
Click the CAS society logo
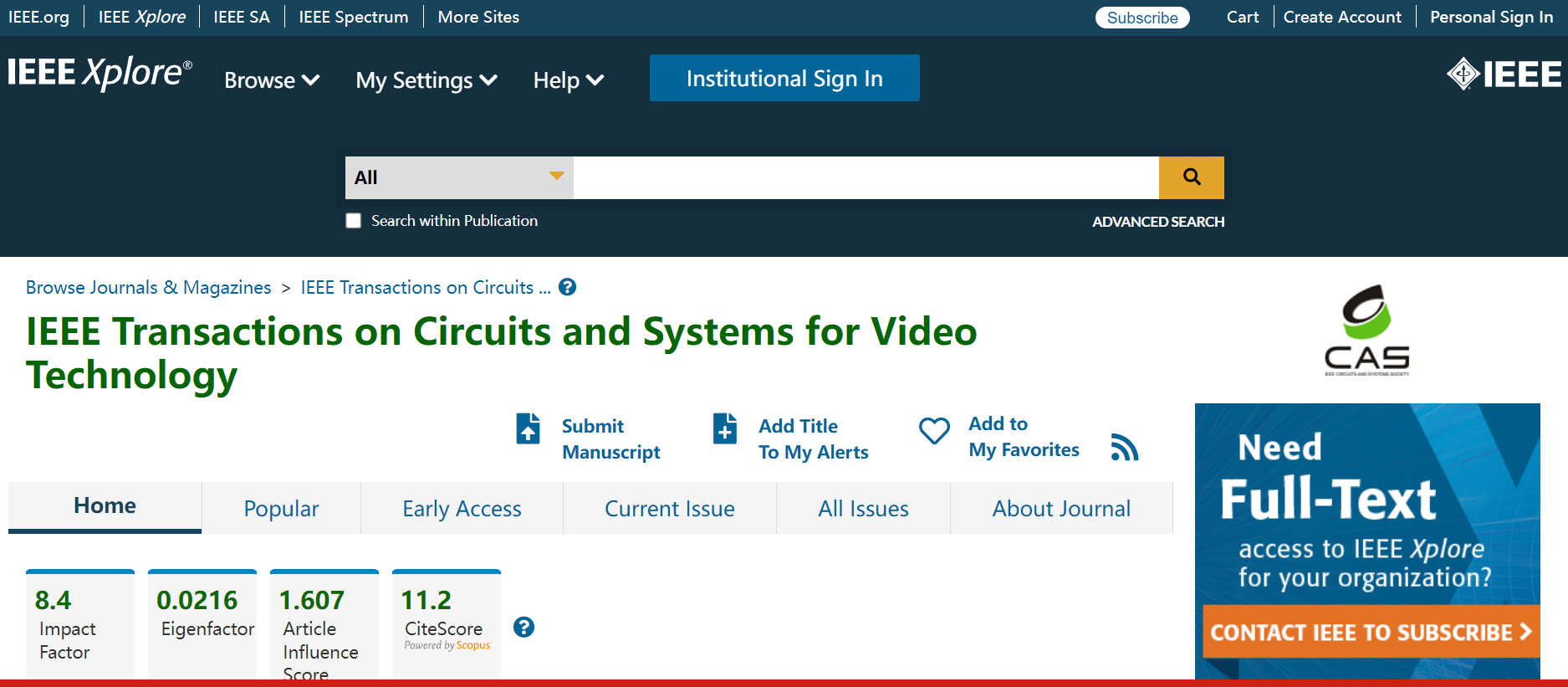[x=1366, y=330]
